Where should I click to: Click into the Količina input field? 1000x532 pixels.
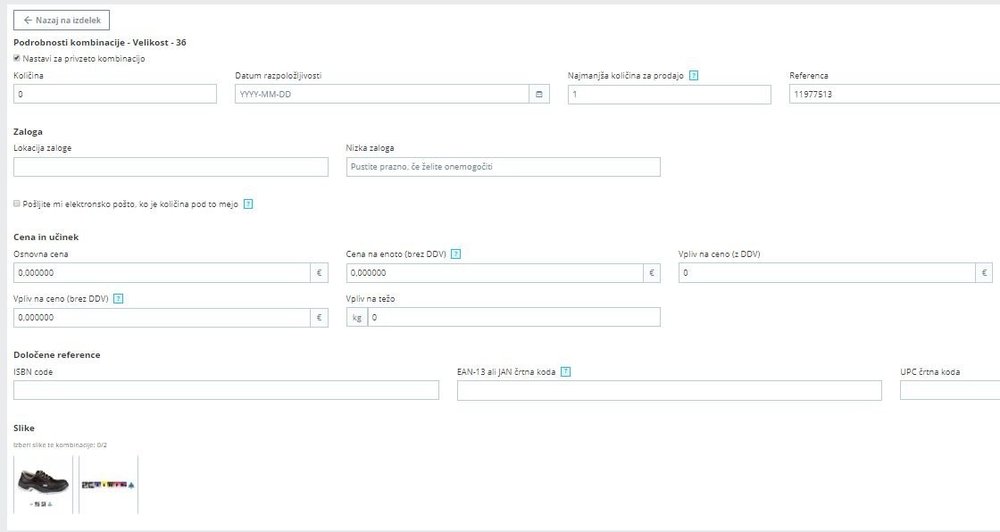[x=115, y=95]
